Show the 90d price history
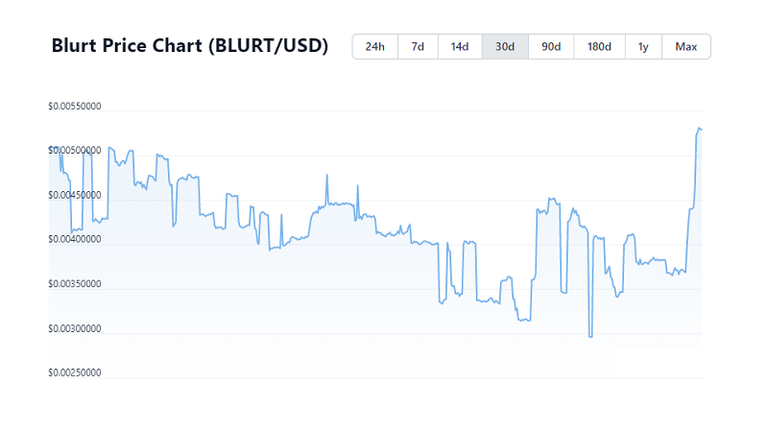The image size is (768, 432). coord(551,47)
